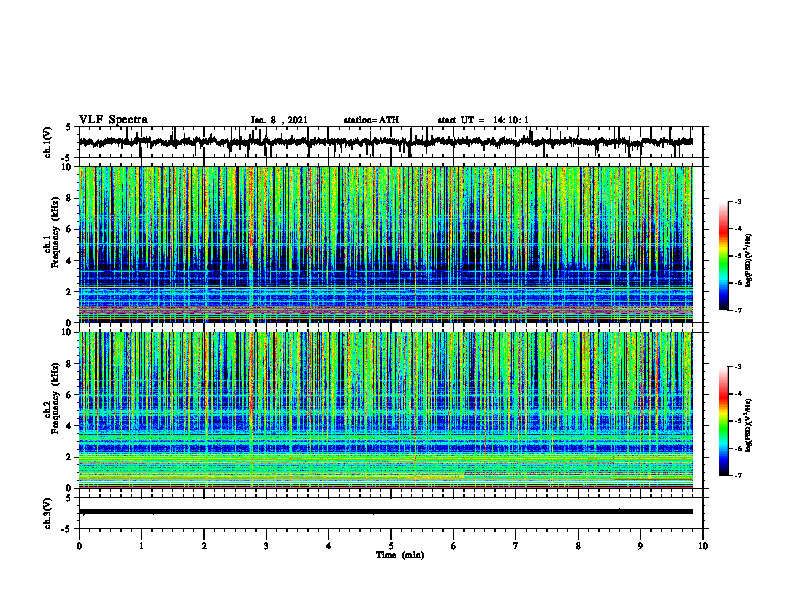Click the time axis tick label "6"

454,546
